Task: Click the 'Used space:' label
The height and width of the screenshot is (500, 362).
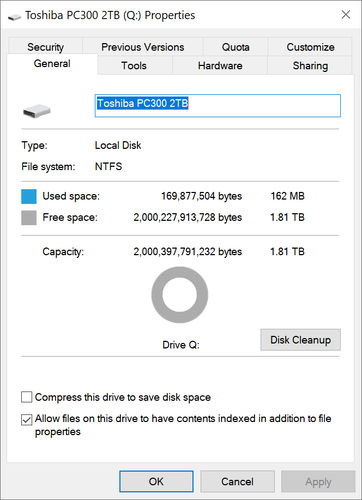Action: [71, 196]
